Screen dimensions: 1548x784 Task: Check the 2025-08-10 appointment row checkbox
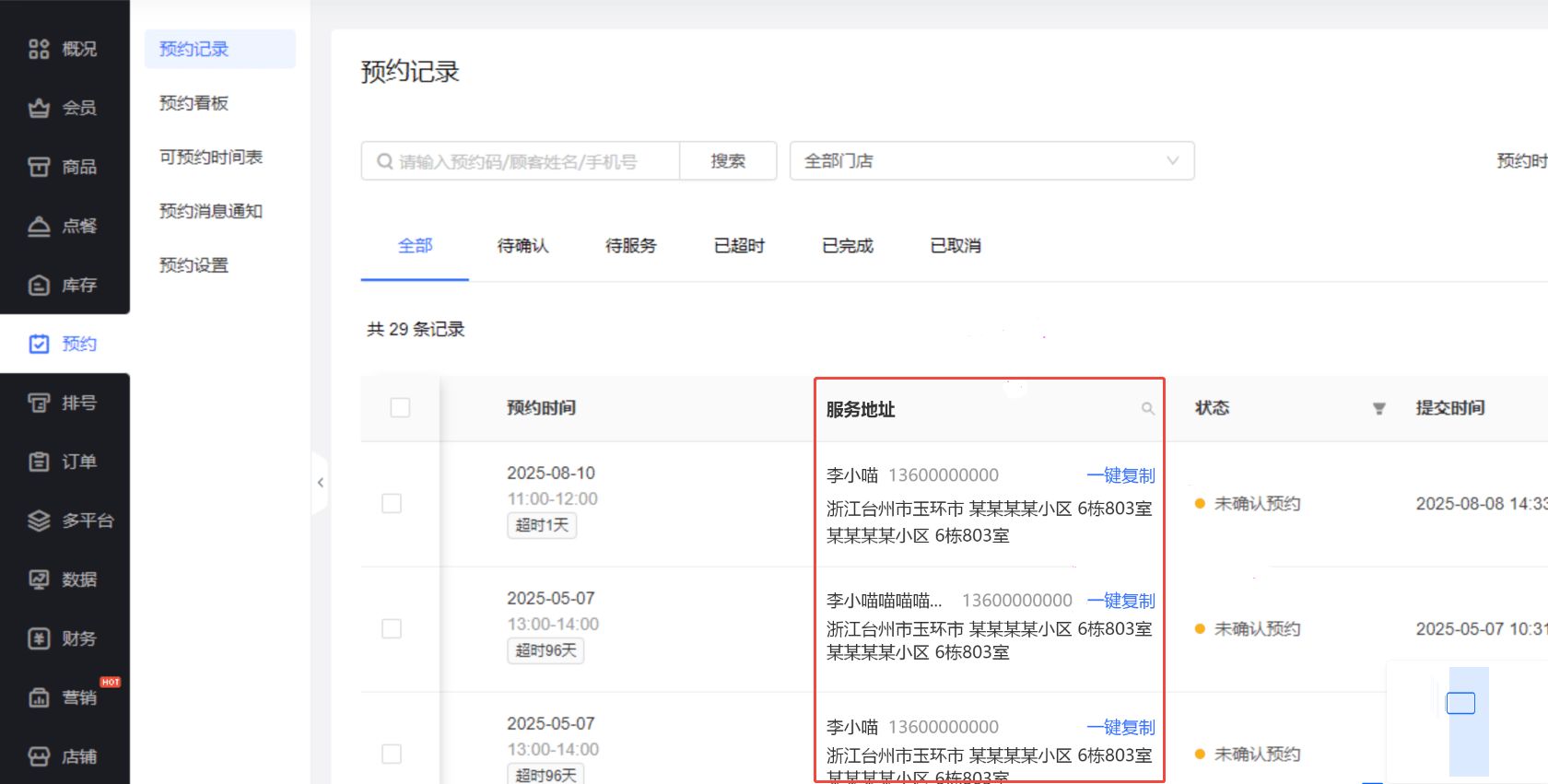click(x=392, y=503)
